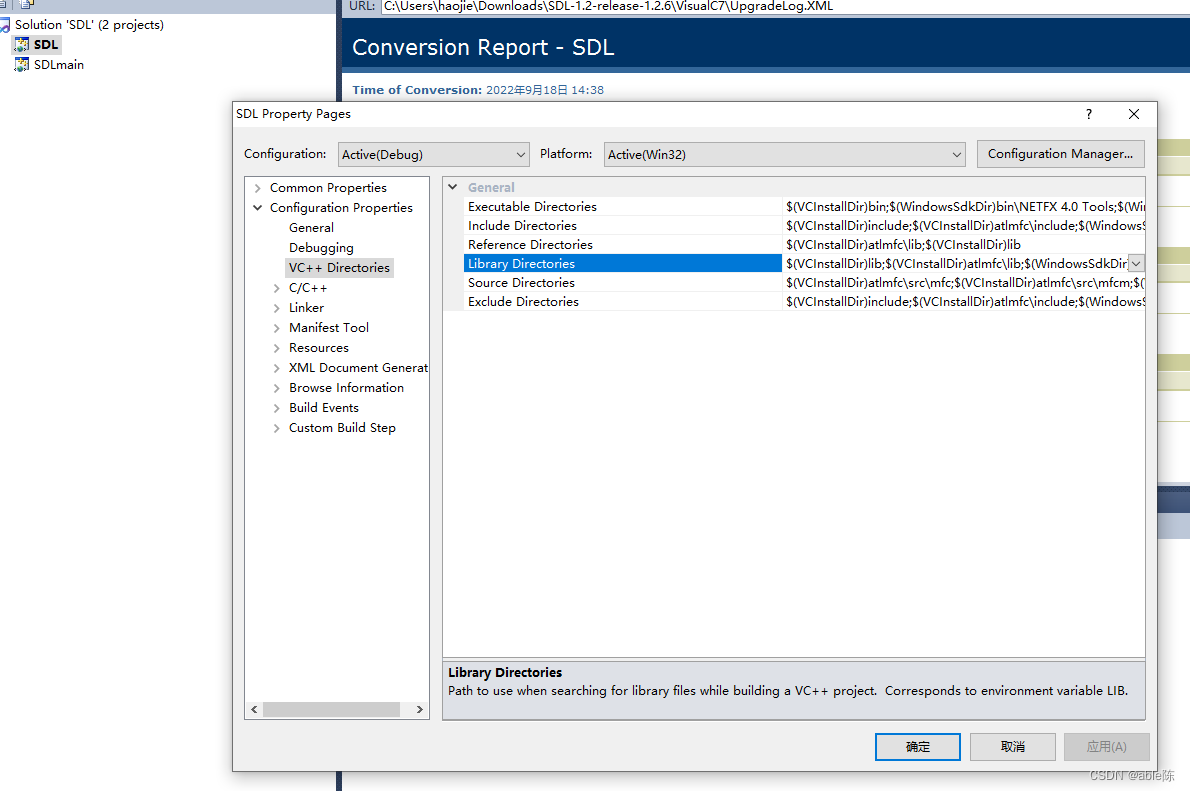Select Browse Information tree item

pos(346,387)
